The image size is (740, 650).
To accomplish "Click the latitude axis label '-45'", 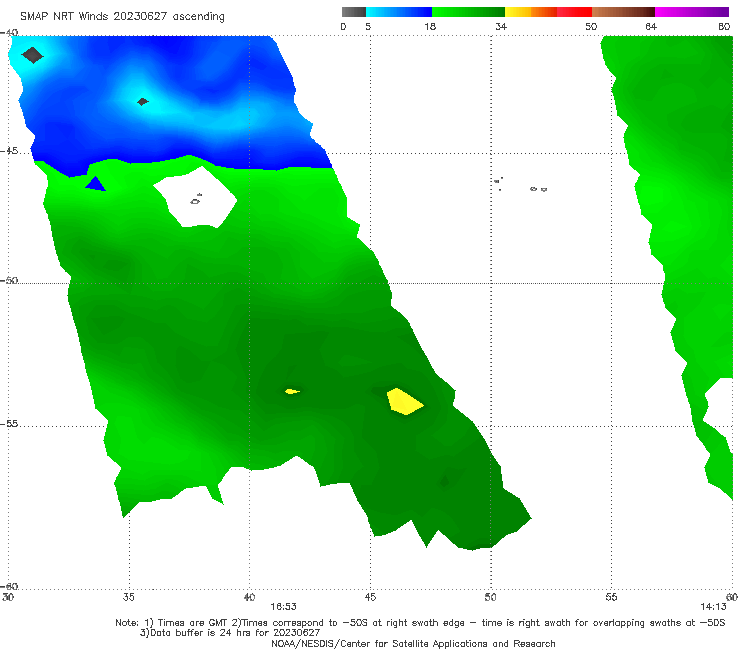I will (x=9, y=151).
